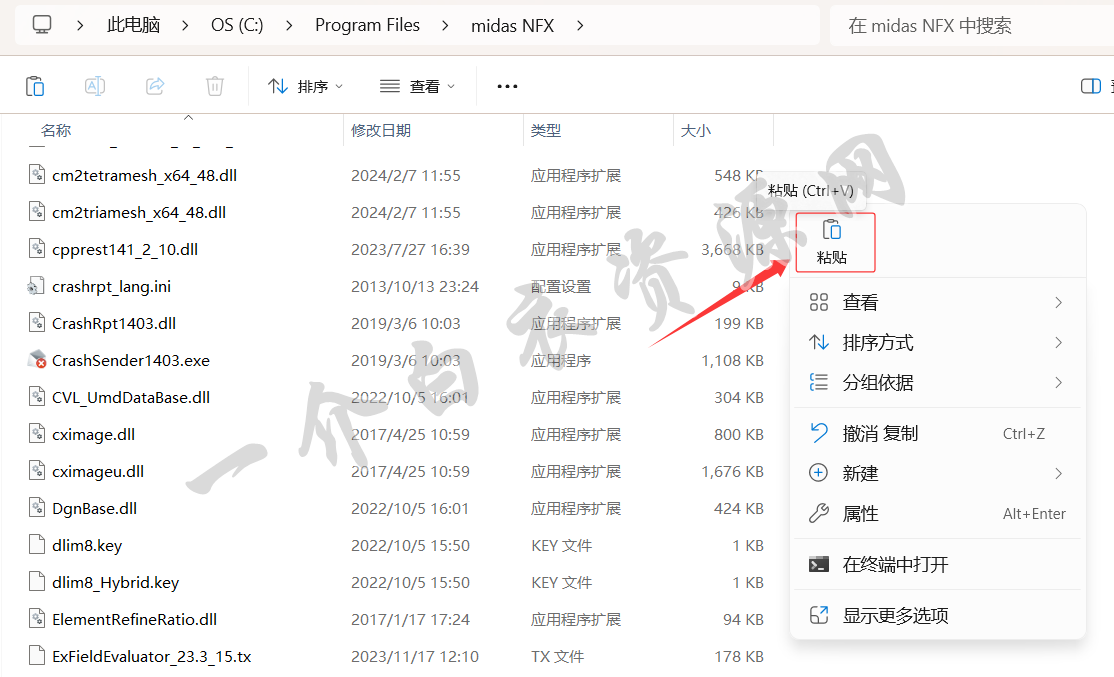Click the icon beside 显示更多选项

[x=818, y=614]
